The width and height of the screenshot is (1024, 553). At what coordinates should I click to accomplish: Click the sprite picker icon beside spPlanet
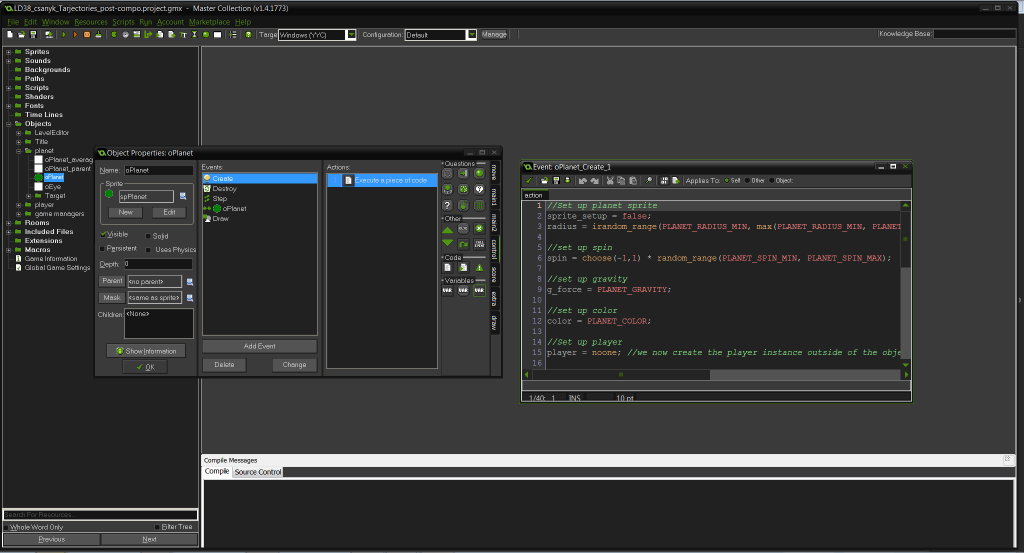[184, 197]
